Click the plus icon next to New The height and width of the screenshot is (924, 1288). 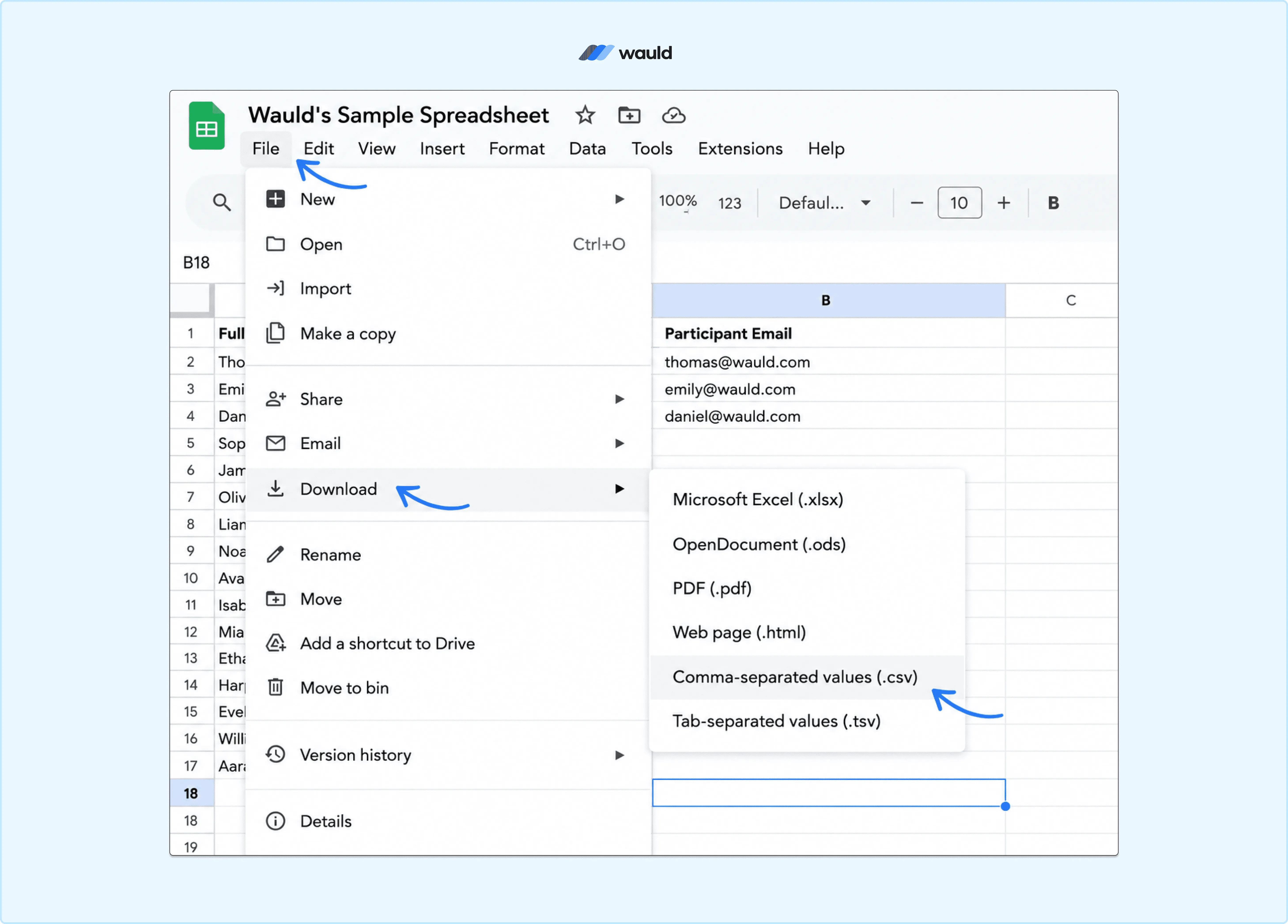pos(276,199)
